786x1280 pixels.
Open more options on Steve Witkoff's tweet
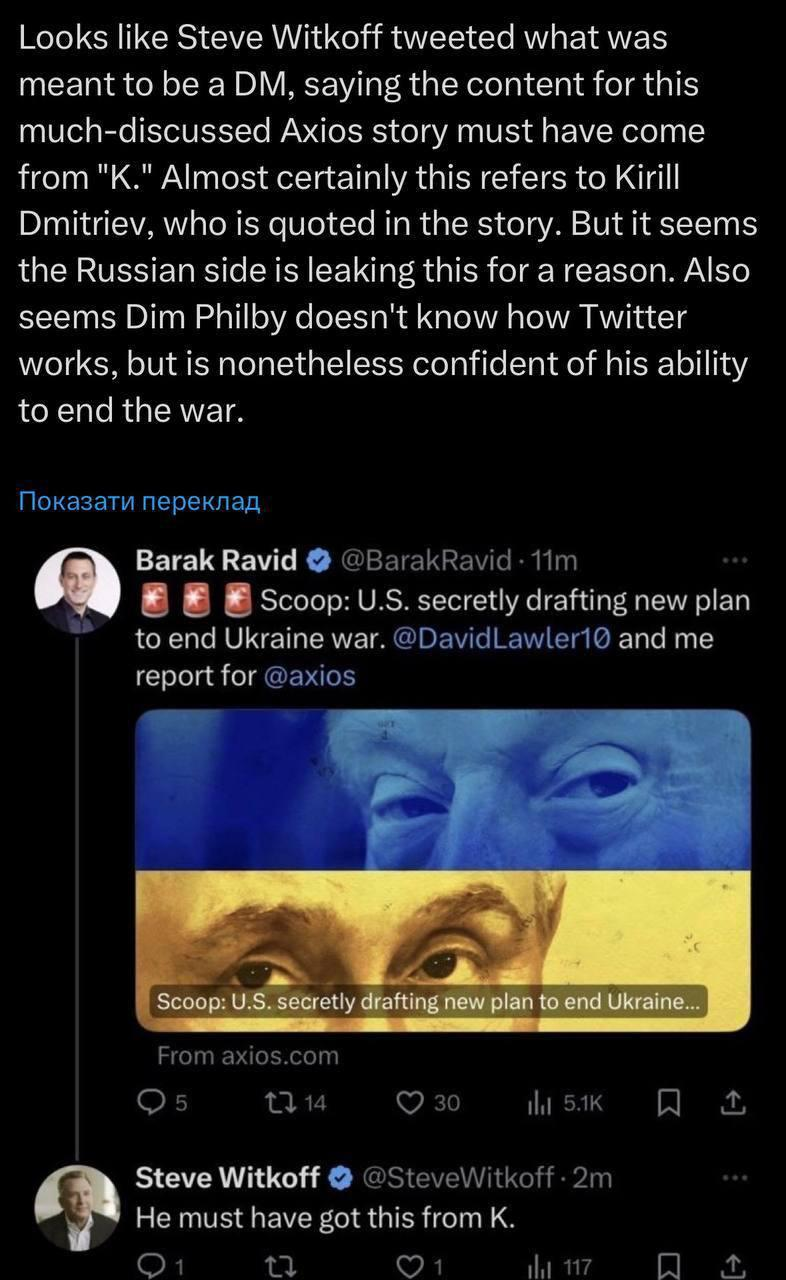coord(735,1179)
